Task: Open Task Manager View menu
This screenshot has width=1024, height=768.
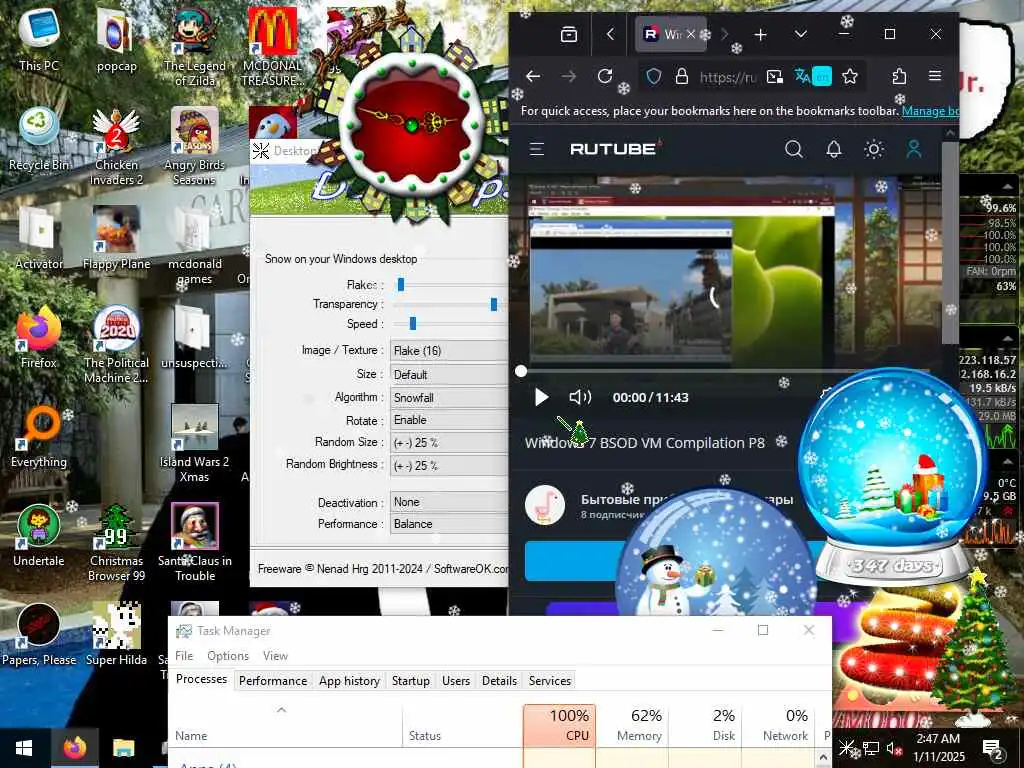Action: click(x=275, y=656)
